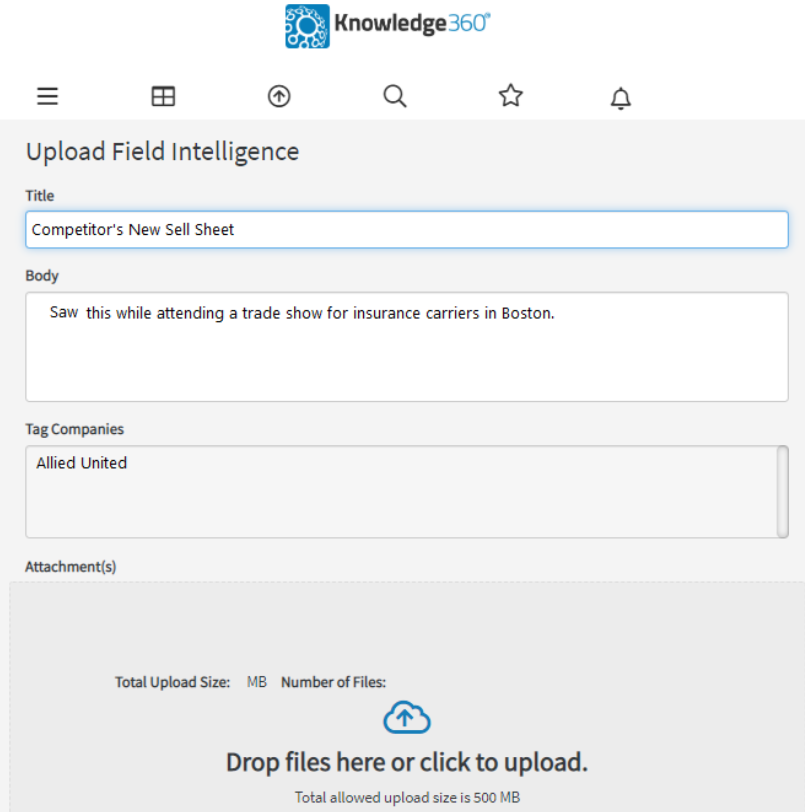Click the Knowledge360 logo
Screen dimensions: 805x812
coord(387,26)
